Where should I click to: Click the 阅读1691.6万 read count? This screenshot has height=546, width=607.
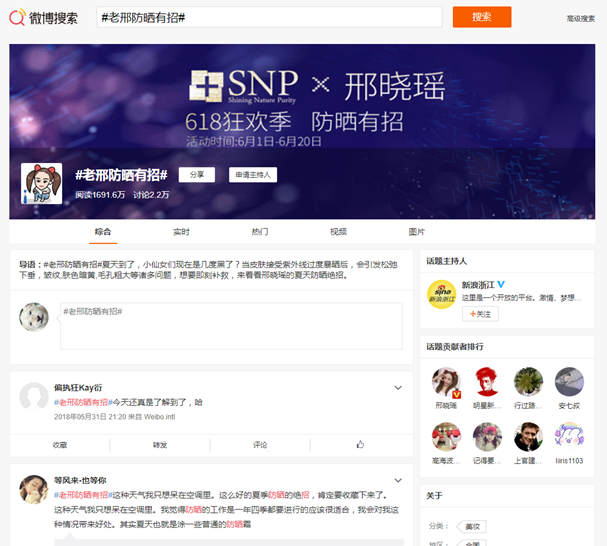click(100, 195)
